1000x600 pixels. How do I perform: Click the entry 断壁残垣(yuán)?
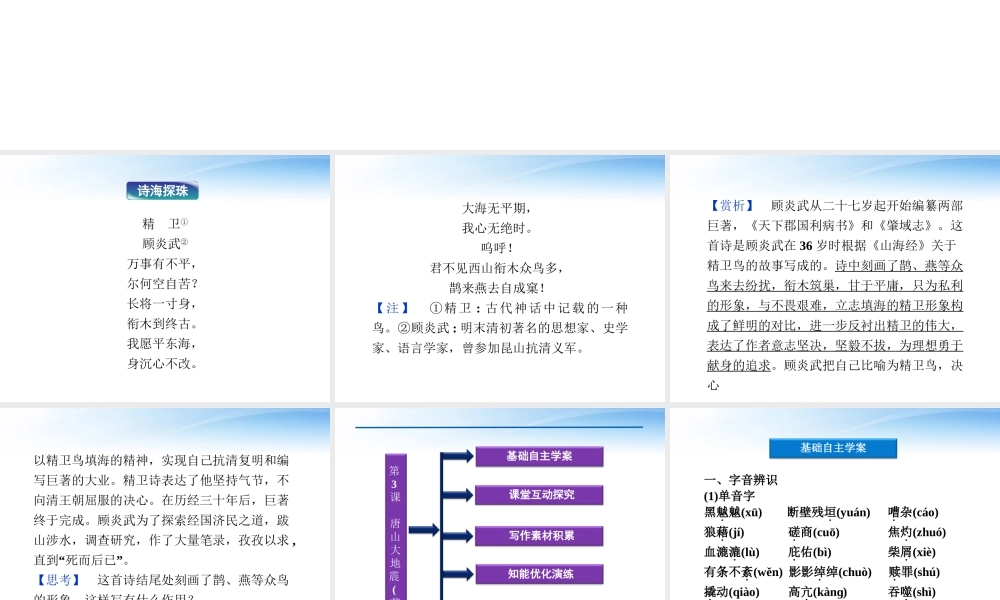point(829,513)
